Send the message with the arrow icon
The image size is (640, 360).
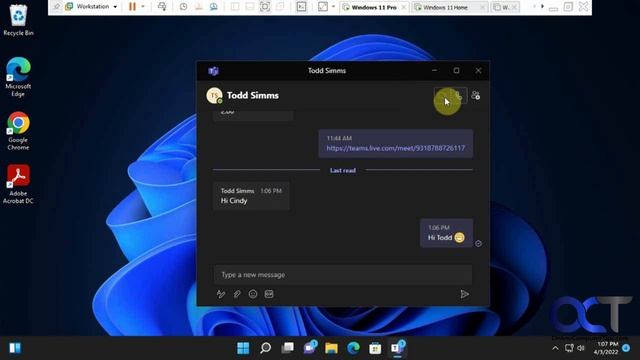click(464, 294)
